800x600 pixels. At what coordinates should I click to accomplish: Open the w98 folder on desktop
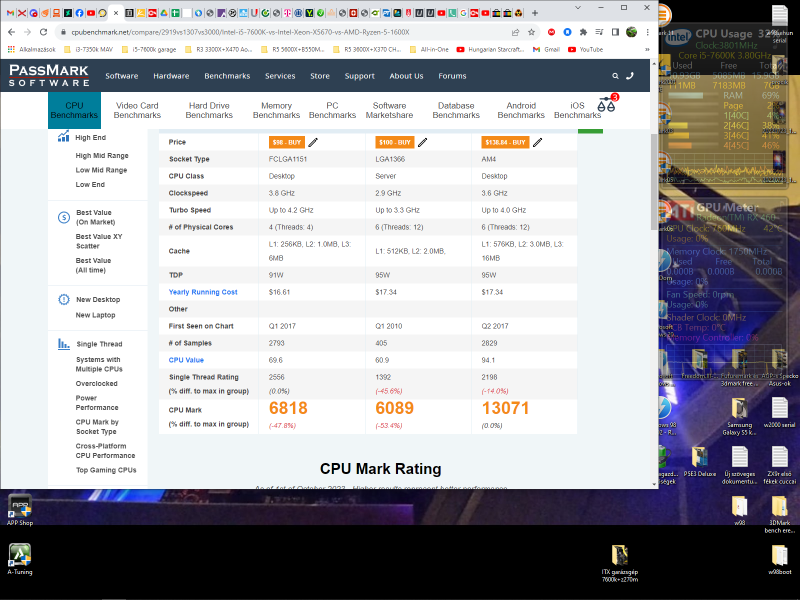click(739, 511)
